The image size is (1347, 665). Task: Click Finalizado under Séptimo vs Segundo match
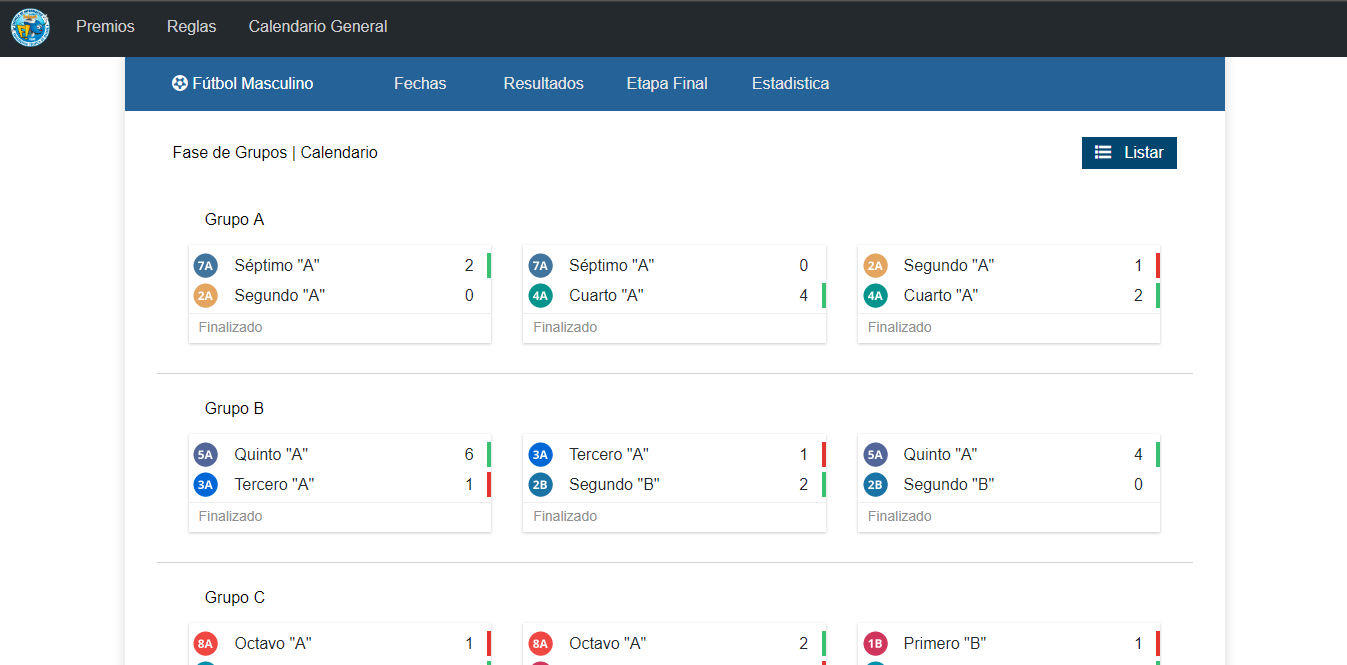click(x=230, y=328)
